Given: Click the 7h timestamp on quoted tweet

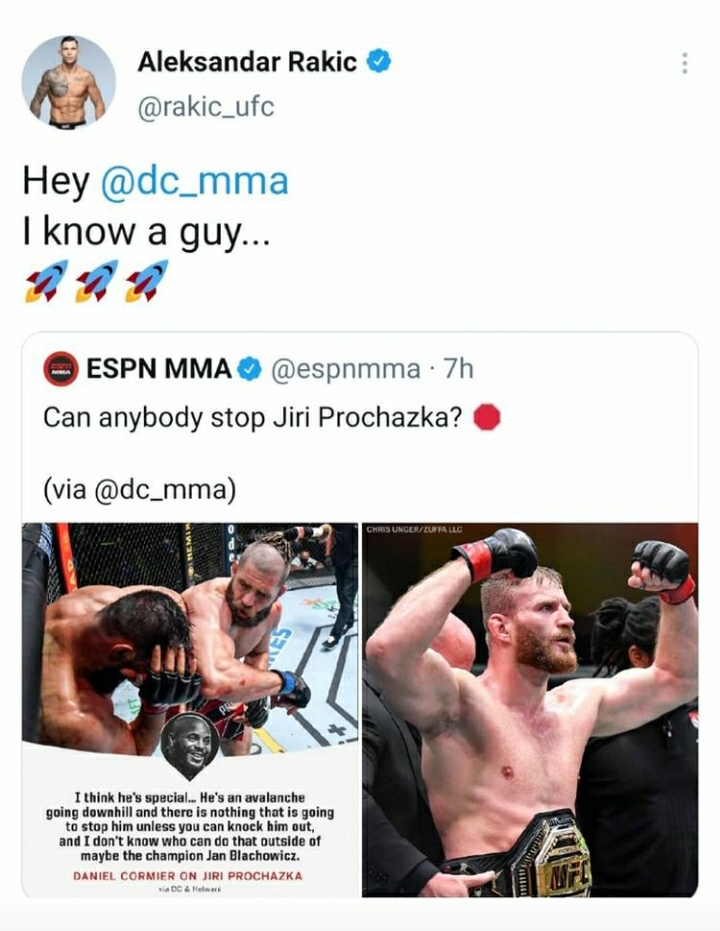Looking at the screenshot, I should tap(458, 369).
